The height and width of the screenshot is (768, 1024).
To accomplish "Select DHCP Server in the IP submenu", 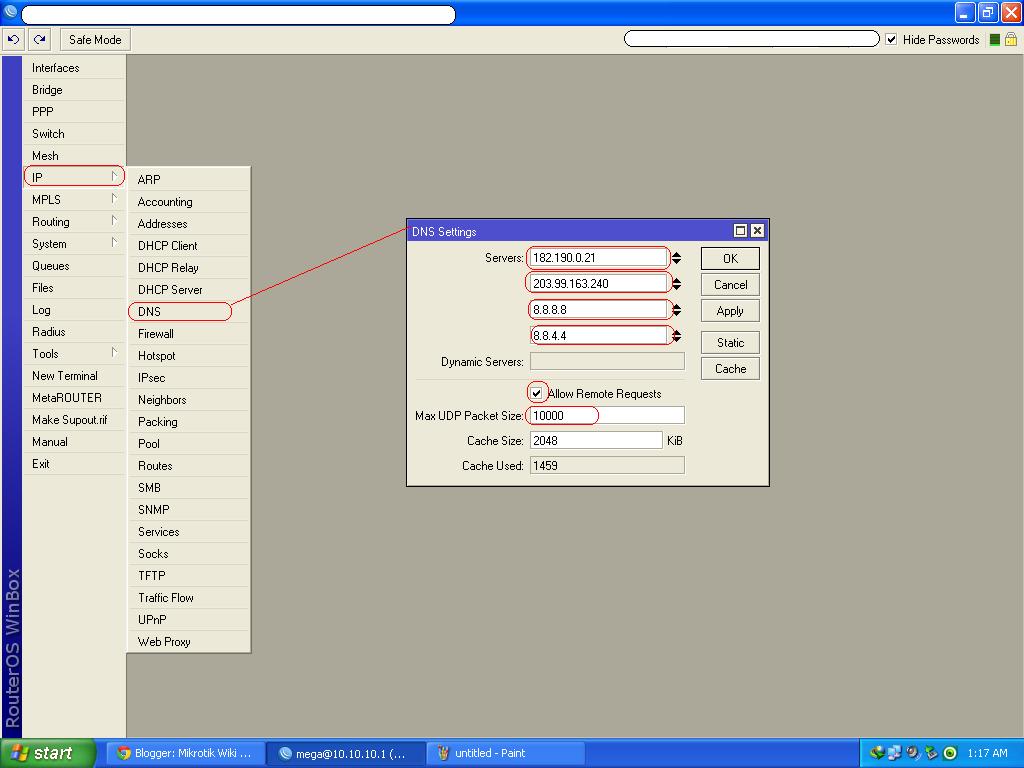I will coord(189,289).
